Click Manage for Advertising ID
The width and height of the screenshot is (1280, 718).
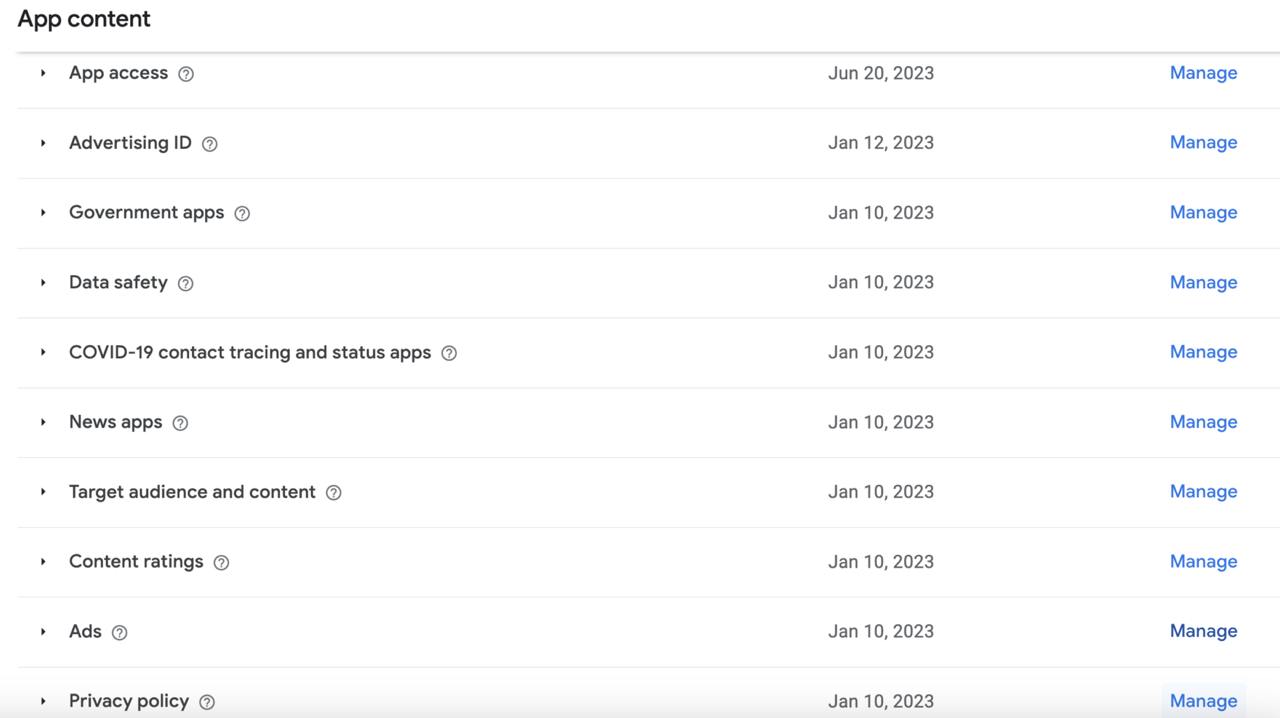pyautogui.click(x=1203, y=143)
